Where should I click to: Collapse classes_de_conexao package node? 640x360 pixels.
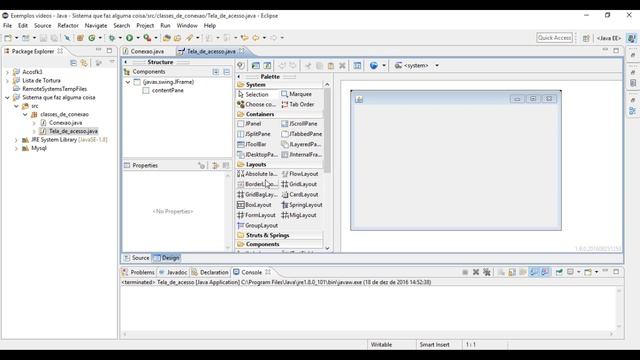[x=25, y=115]
